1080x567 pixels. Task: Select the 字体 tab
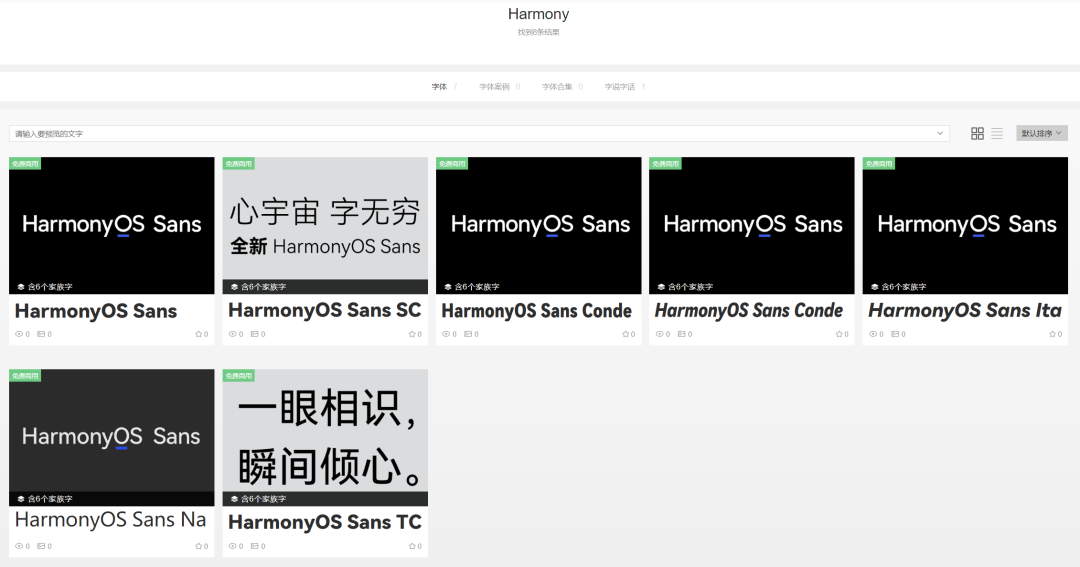pyautogui.click(x=439, y=87)
